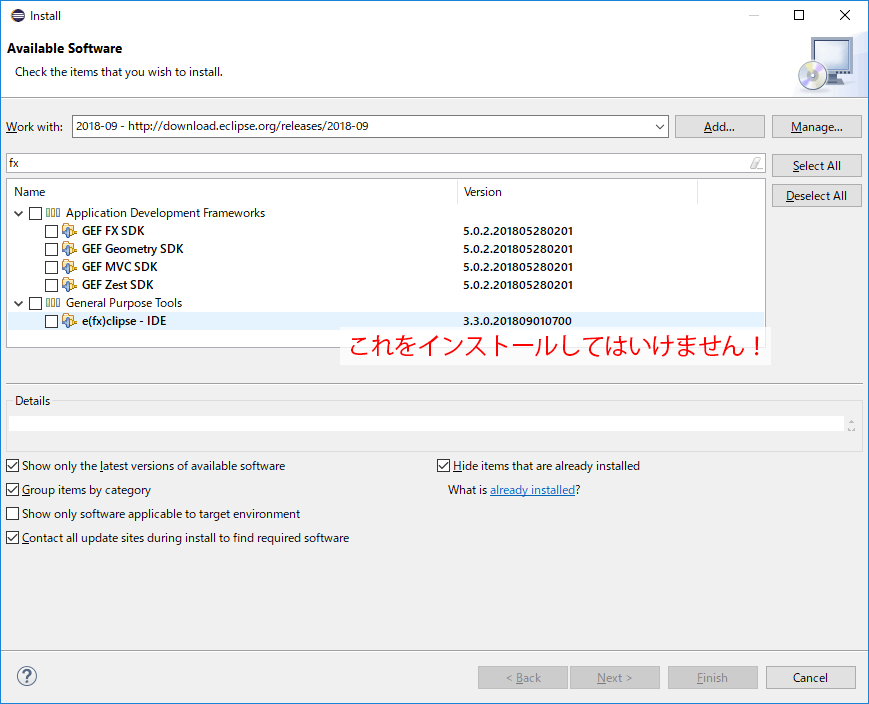Check the GEF Zest SDK checkbox
The image size is (869, 704).
pyautogui.click(x=51, y=285)
